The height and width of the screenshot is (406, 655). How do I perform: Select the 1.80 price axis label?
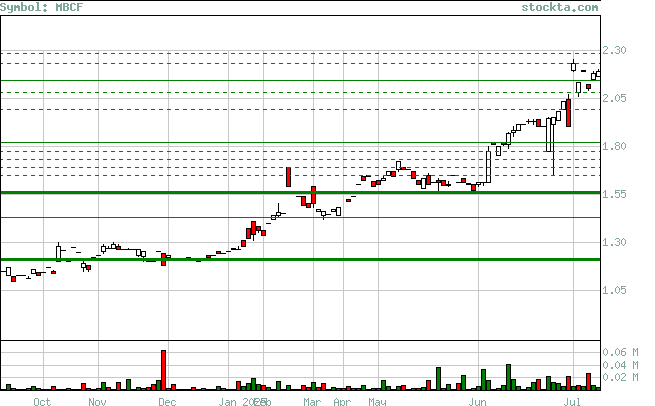614,146
